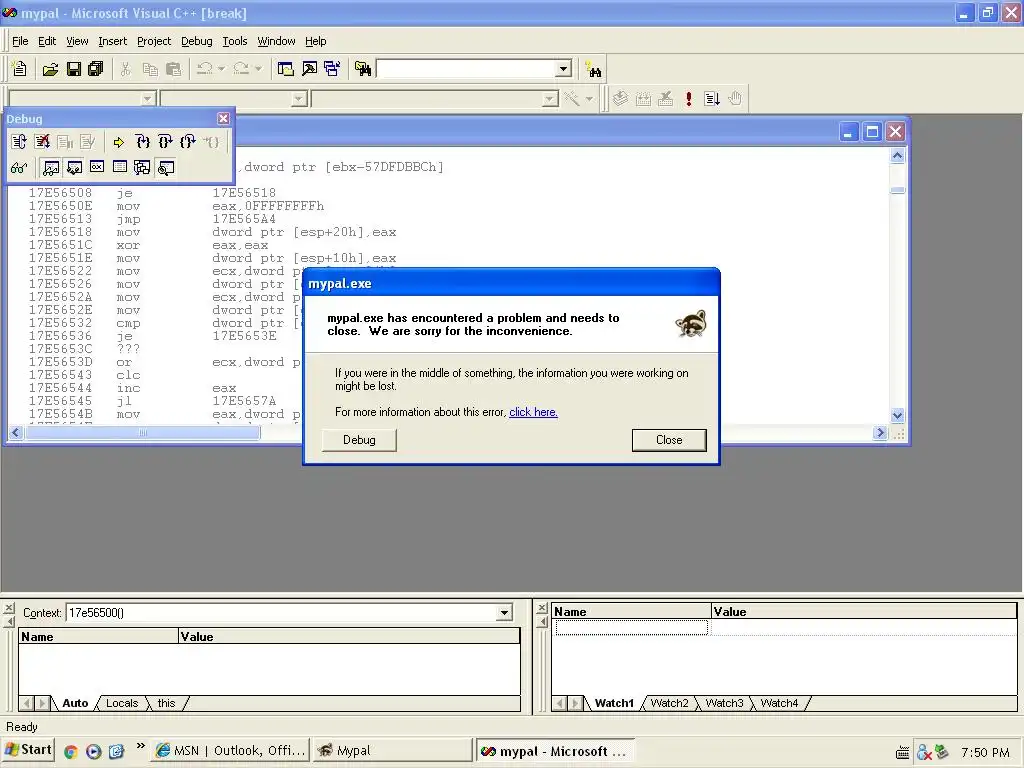
Task: Follow the 'click here' error link
Action: pos(533,412)
